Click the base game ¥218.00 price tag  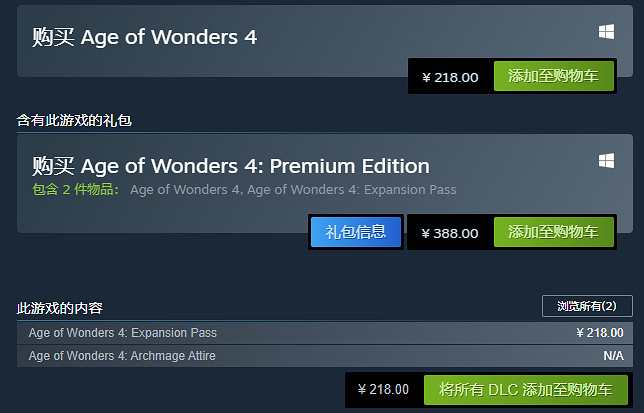pos(450,77)
